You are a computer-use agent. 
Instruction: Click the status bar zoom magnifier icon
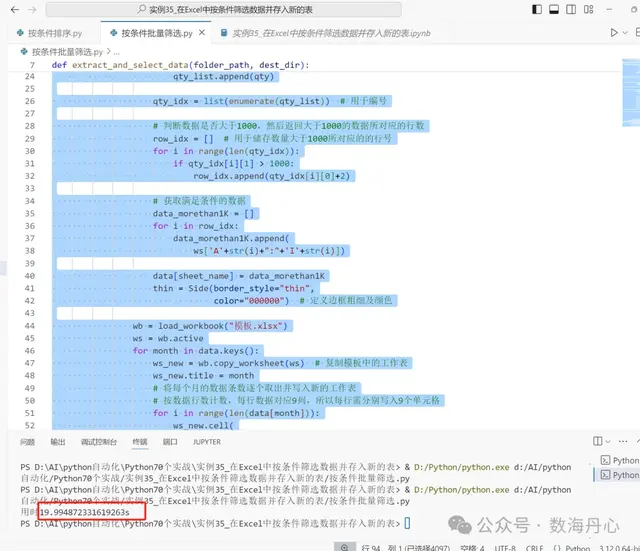[345, 547]
